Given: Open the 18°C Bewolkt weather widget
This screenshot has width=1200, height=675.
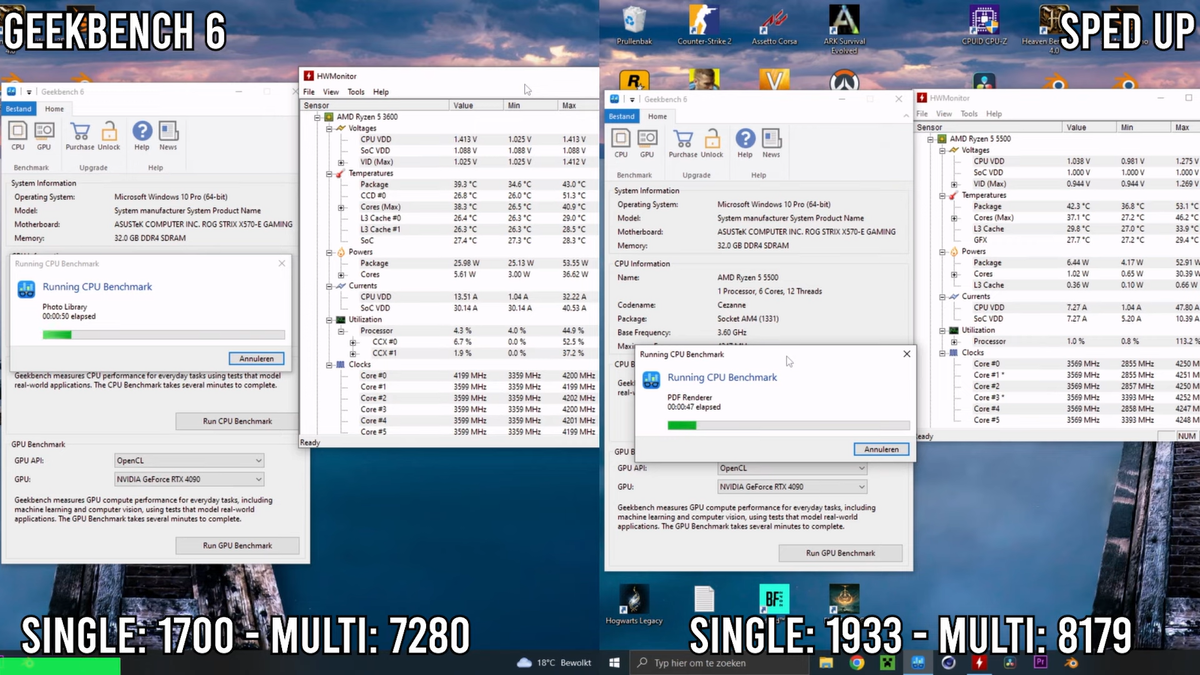Looking at the screenshot, I should [x=554, y=662].
